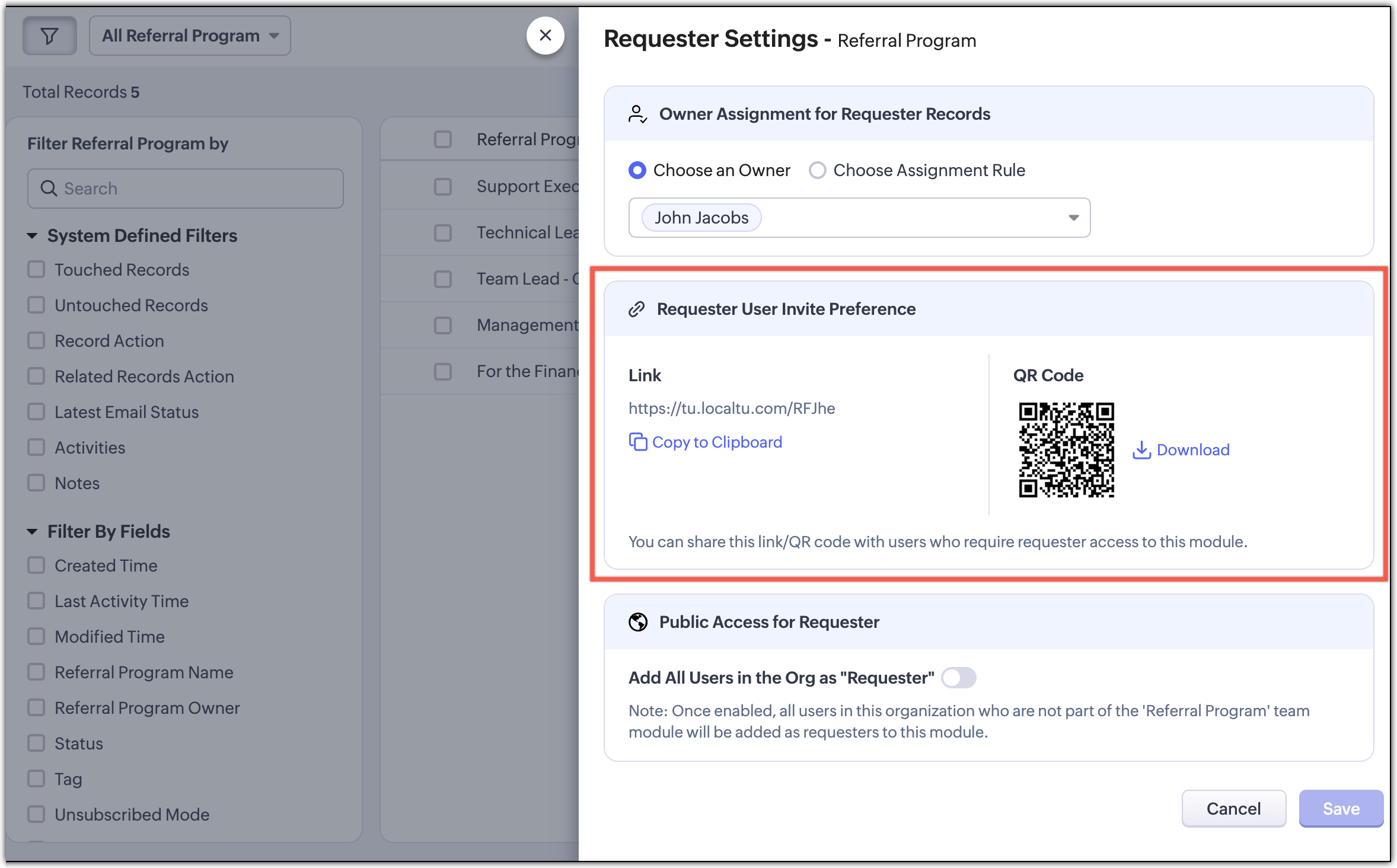Select Choose an Owner radio option
This screenshot has height=868, width=1397.
pyautogui.click(x=637, y=170)
